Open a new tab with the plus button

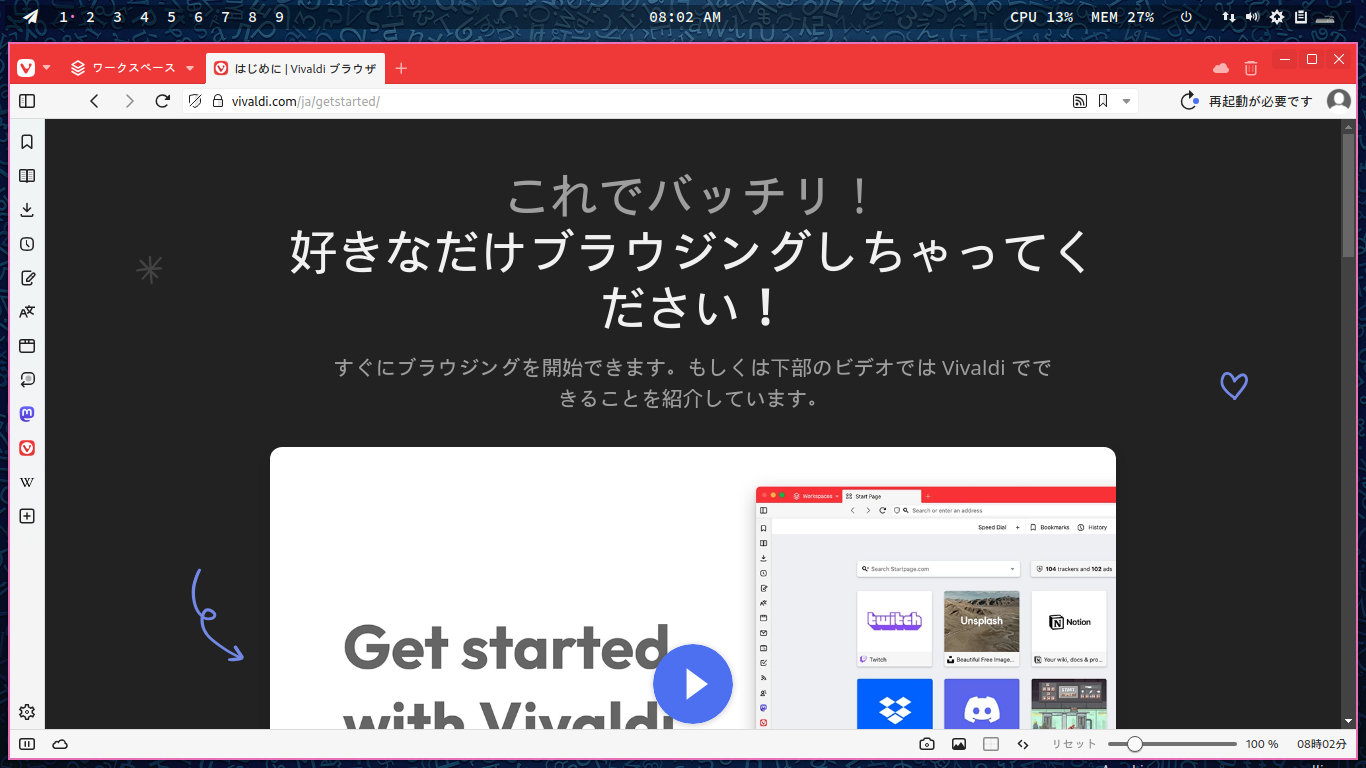(x=401, y=68)
